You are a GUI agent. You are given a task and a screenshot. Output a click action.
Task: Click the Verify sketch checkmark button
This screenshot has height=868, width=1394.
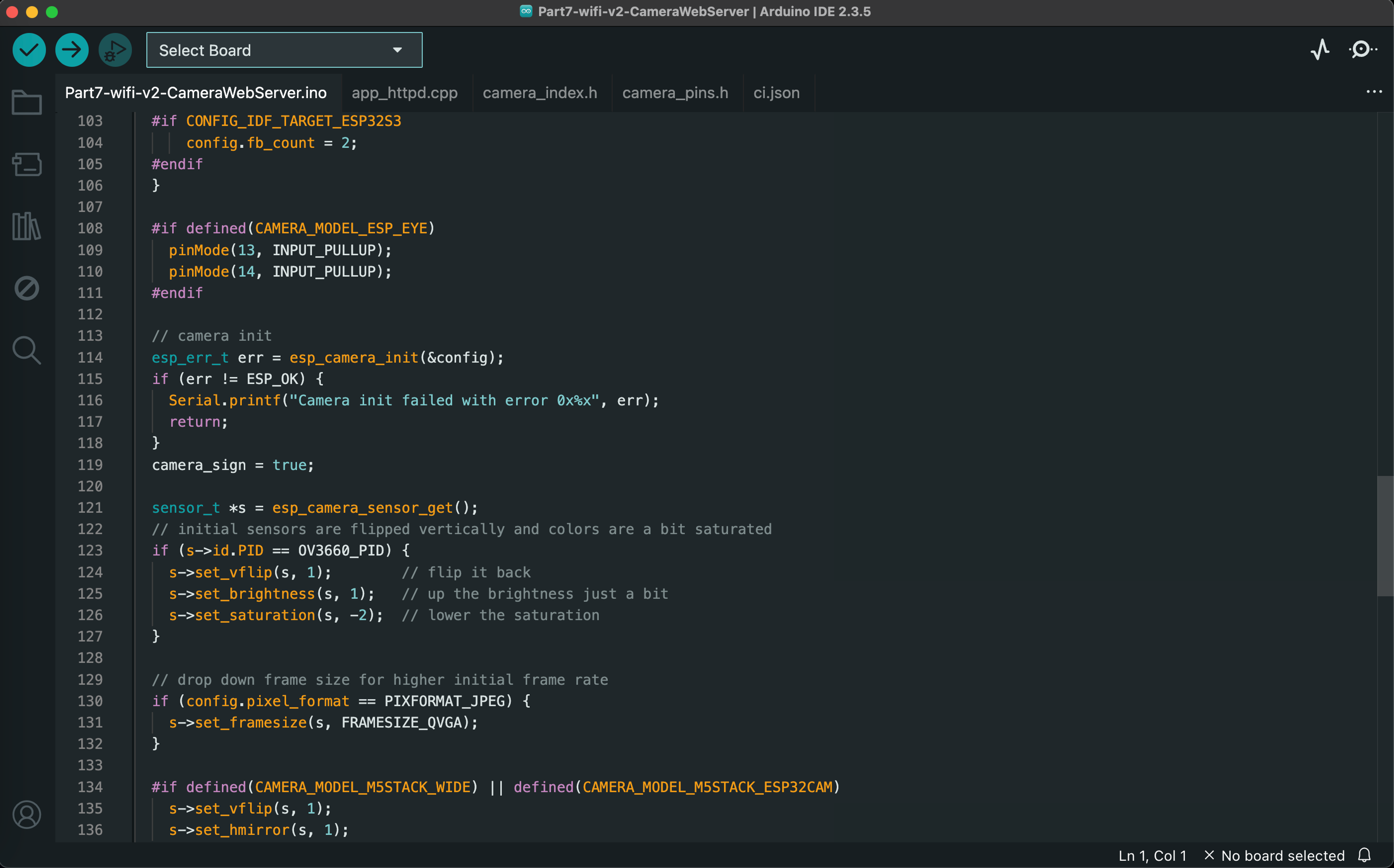[x=29, y=50]
